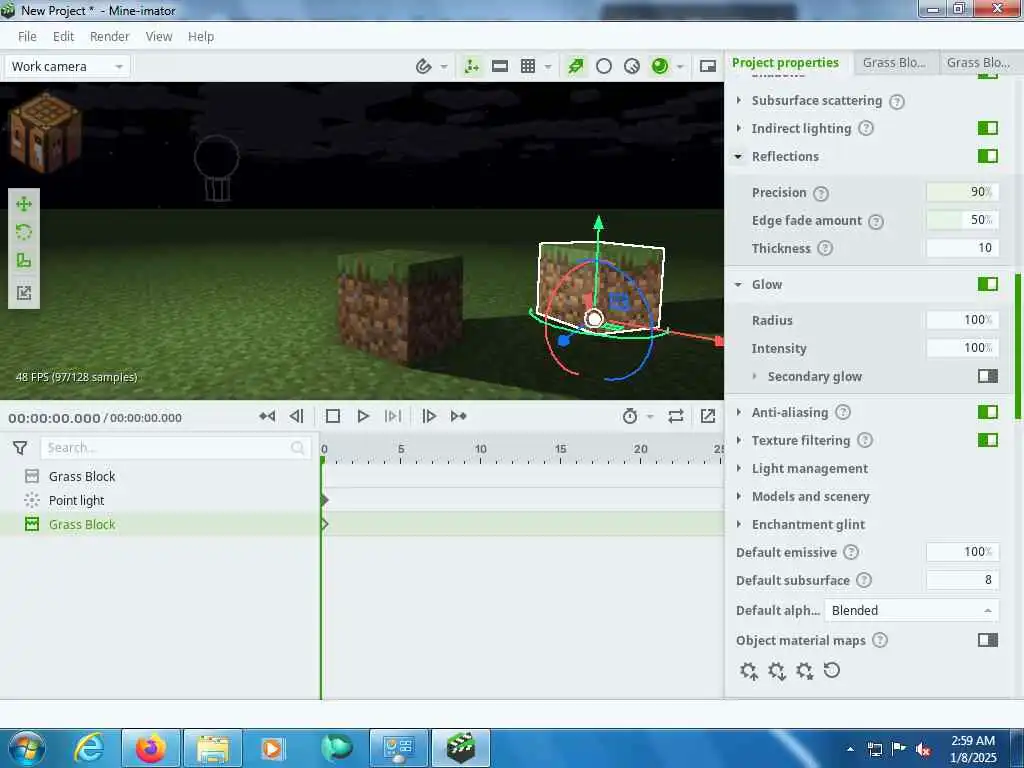Click the import settings gear icon
Image resolution: width=1024 pixels, height=768 pixels.
coord(748,671)
